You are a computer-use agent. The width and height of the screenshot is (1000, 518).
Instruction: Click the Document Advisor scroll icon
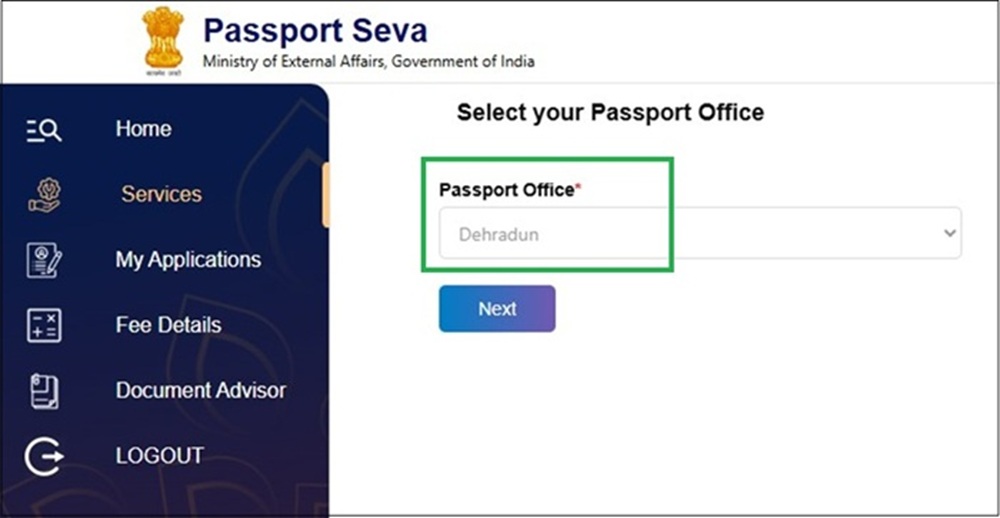[44, 391]
